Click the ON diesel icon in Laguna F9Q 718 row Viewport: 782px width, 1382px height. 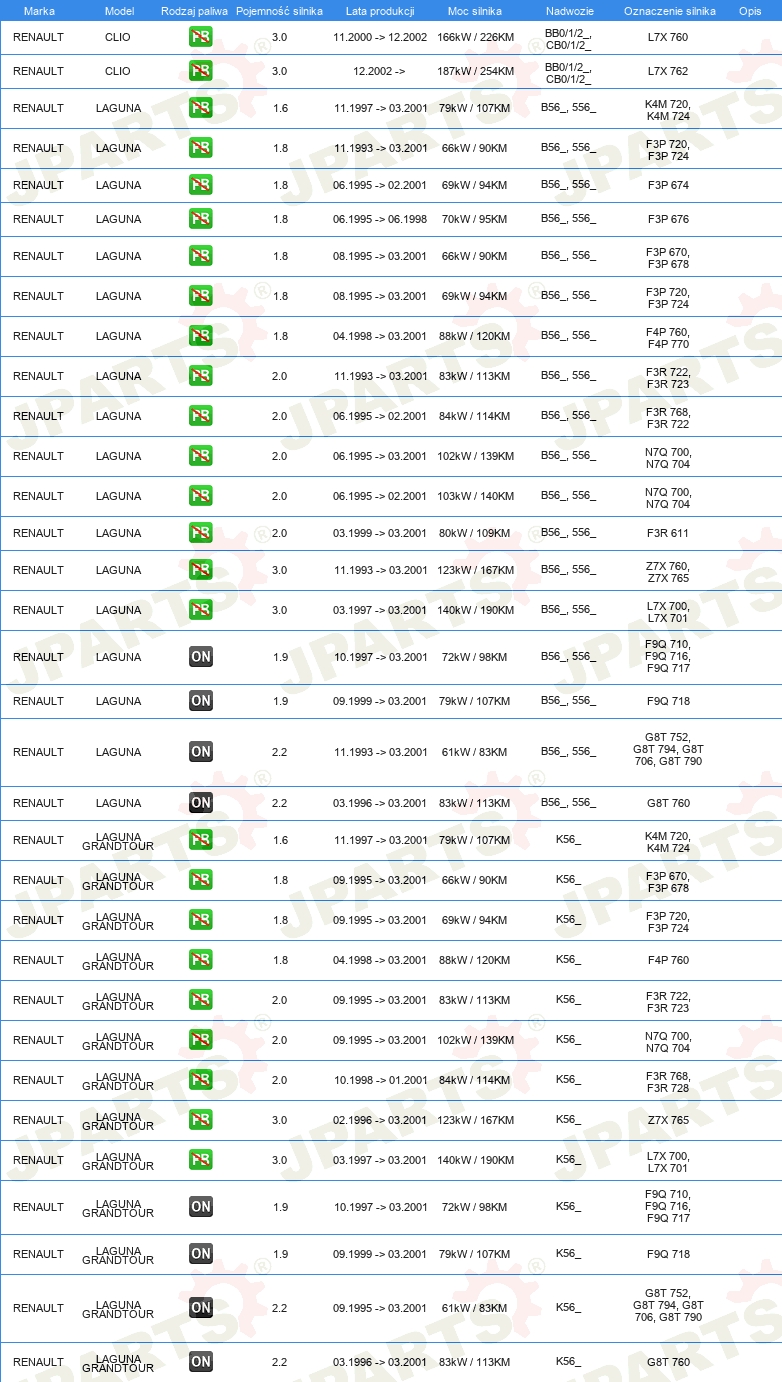tap(201, 701)
